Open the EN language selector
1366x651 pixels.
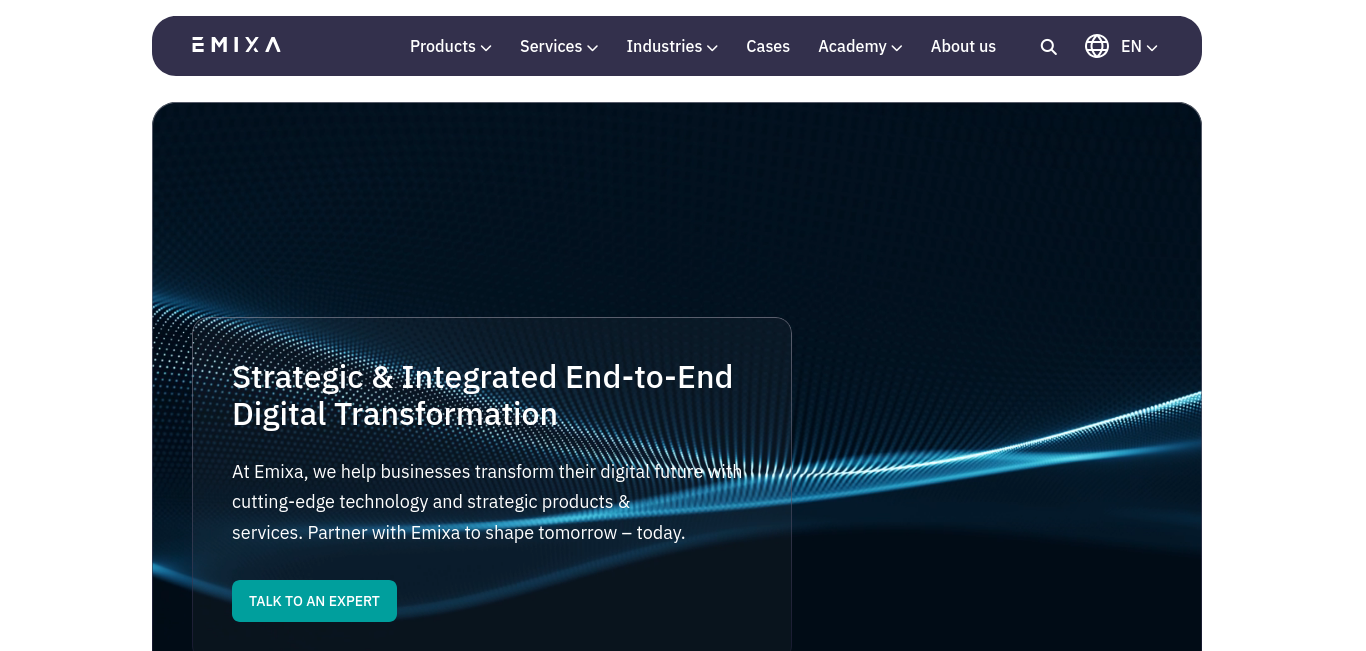1139,47
